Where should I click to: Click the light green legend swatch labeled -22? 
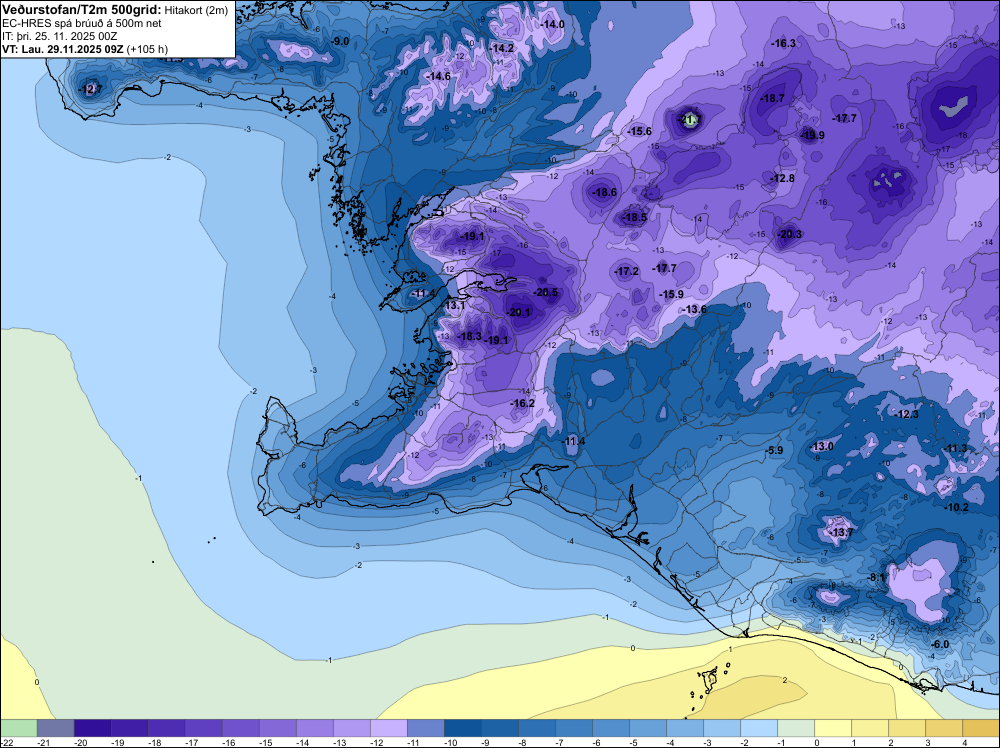[x=18, y=728]
